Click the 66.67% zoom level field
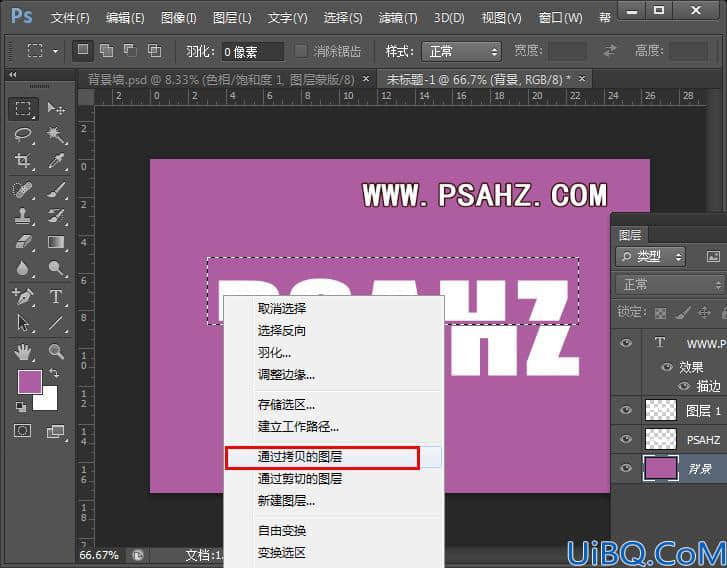The height and width of the screenshot is (568, 727). (99, 555)
